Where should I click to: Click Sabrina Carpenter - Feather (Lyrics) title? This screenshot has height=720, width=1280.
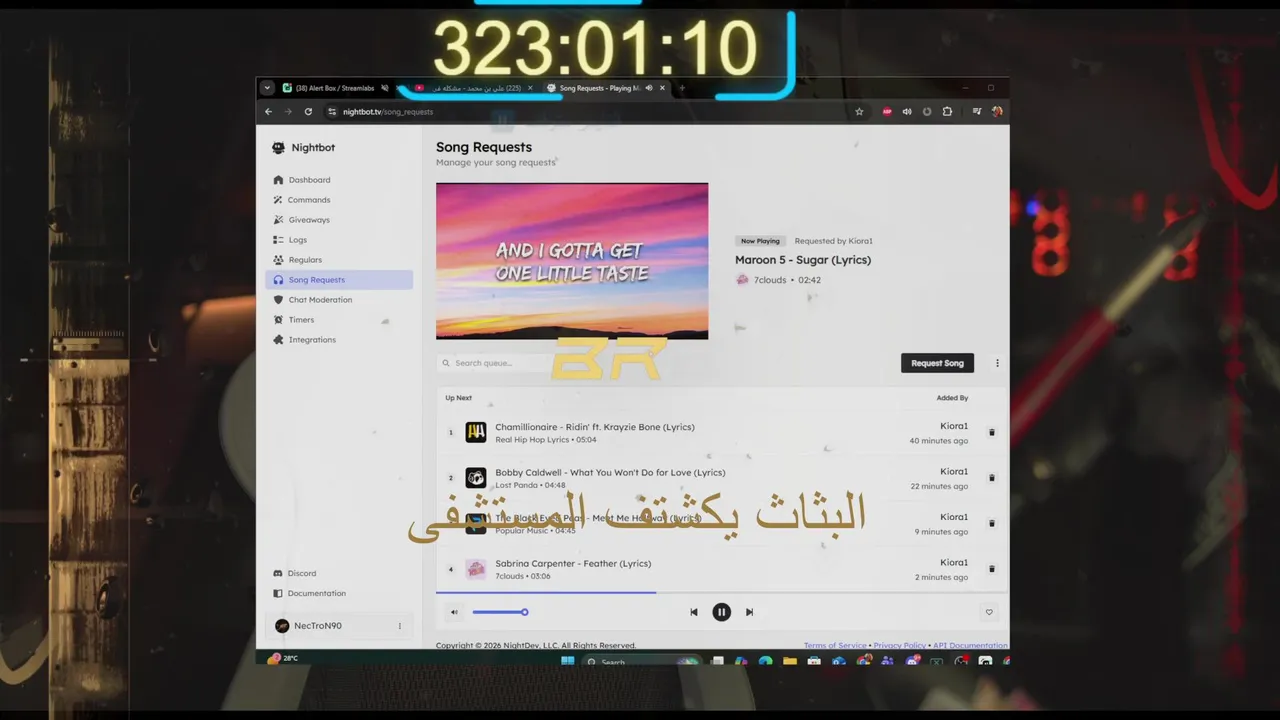point(573,563)
